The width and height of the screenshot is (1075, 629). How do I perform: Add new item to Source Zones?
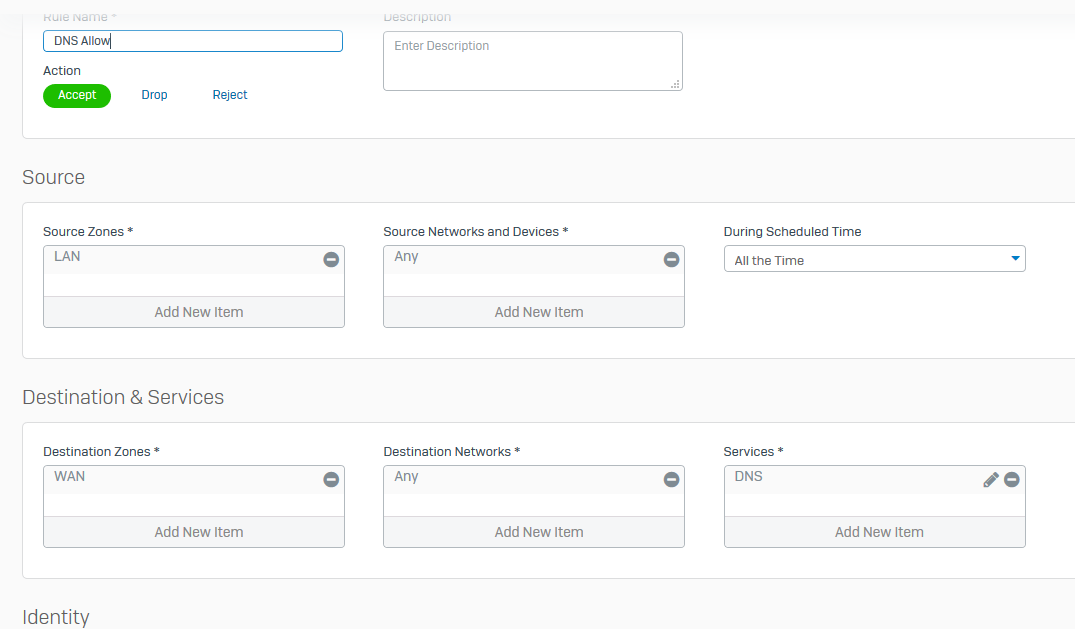198,312
